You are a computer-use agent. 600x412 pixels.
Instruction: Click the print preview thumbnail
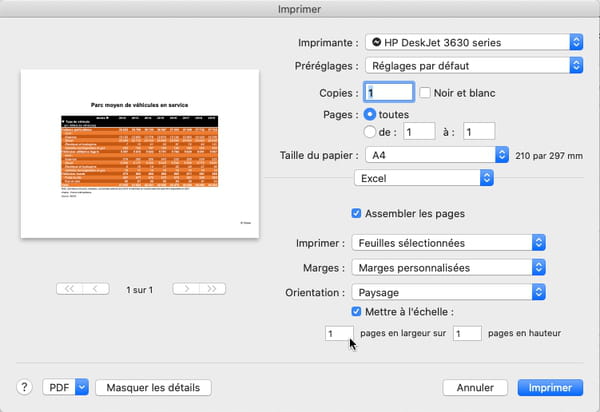(x=140, y=154)
